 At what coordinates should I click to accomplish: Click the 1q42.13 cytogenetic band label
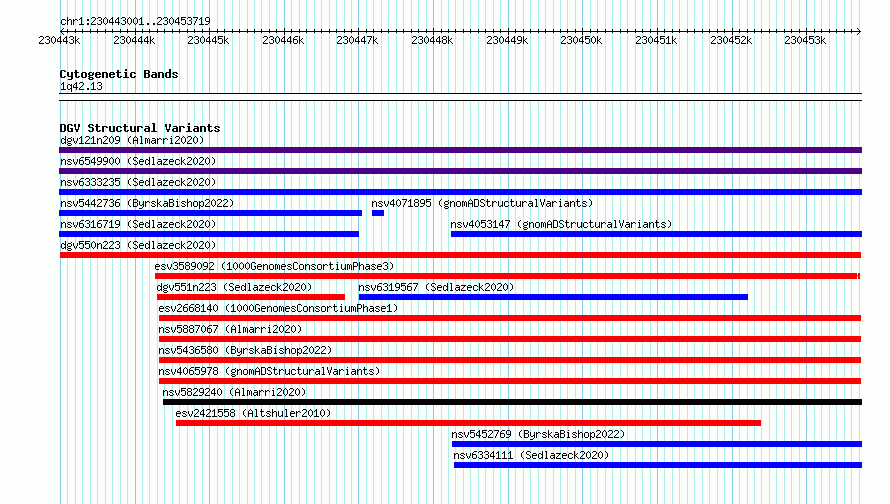[x=81, y=86]
